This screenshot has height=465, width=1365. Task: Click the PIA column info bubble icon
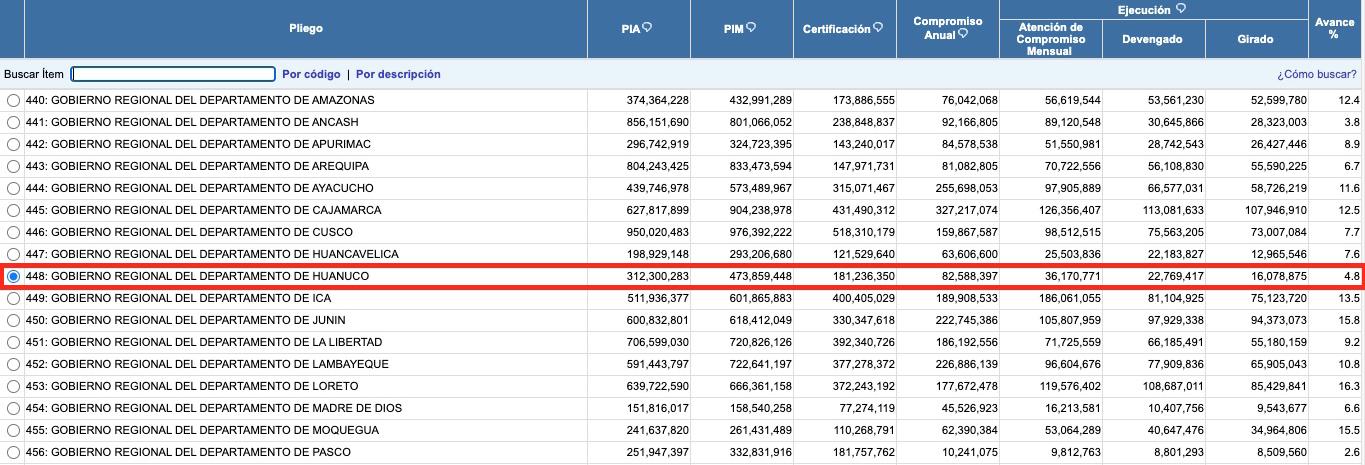[x=648, y=28]
